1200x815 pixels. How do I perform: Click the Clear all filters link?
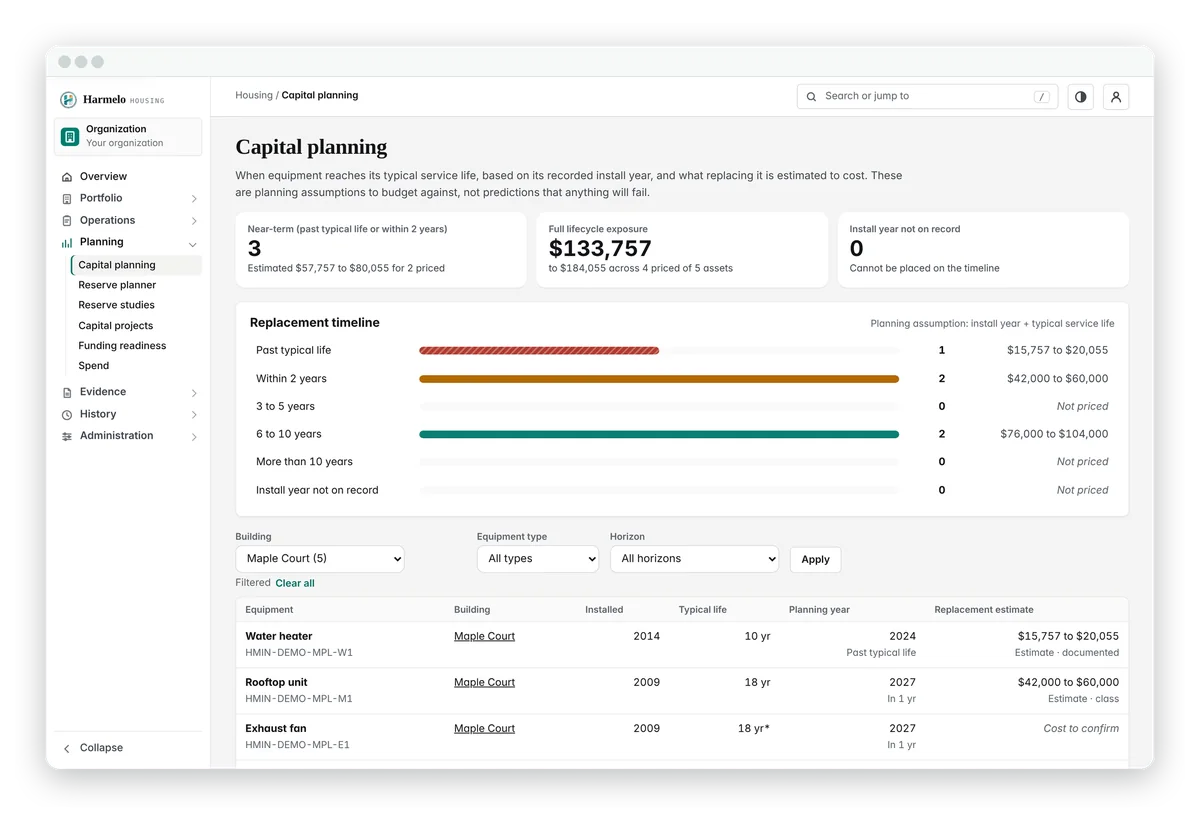pos(295,583)
